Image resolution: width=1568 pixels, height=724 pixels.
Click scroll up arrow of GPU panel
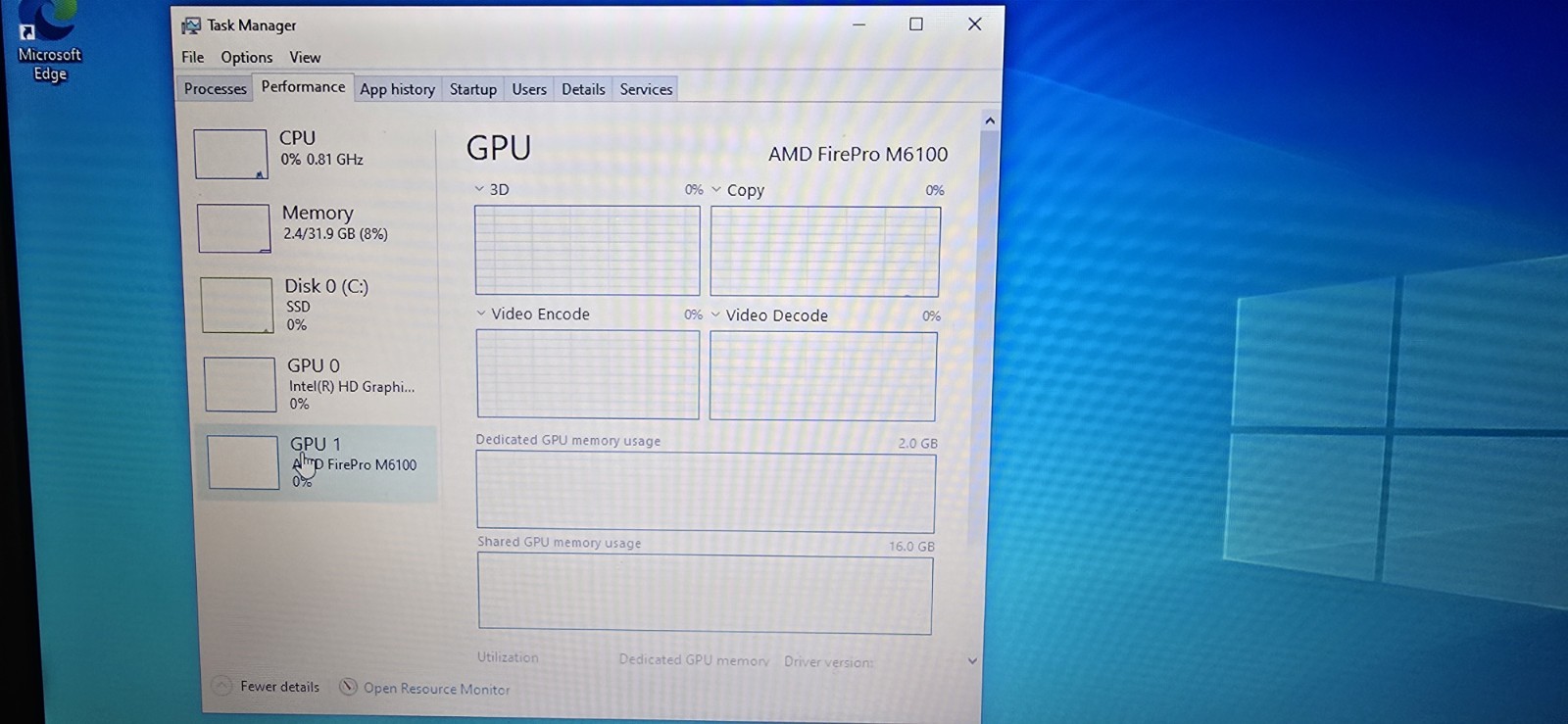pyautogui.click(x=990, y=121)
